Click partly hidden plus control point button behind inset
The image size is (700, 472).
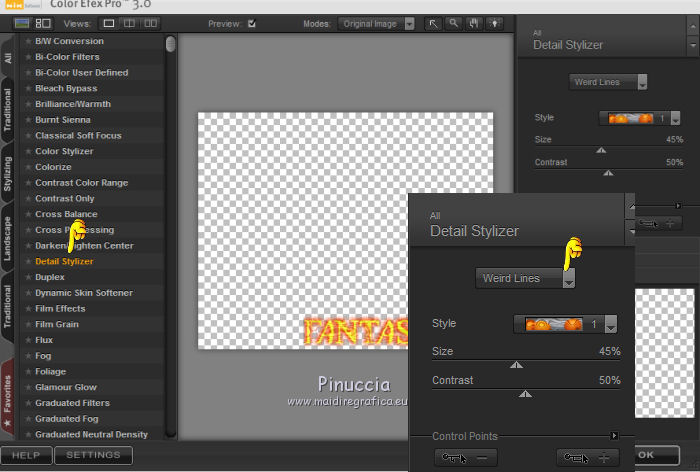coord(659,223)
